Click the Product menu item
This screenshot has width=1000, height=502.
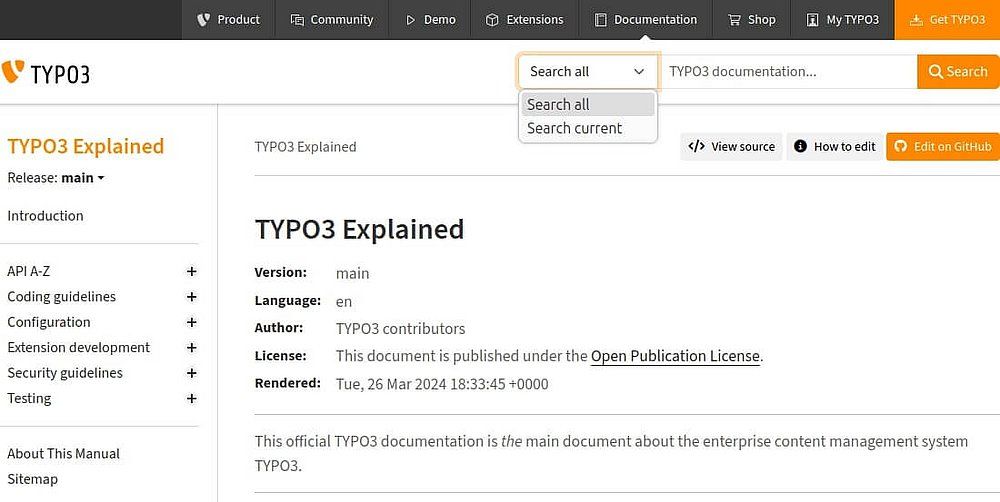point(229,20)
